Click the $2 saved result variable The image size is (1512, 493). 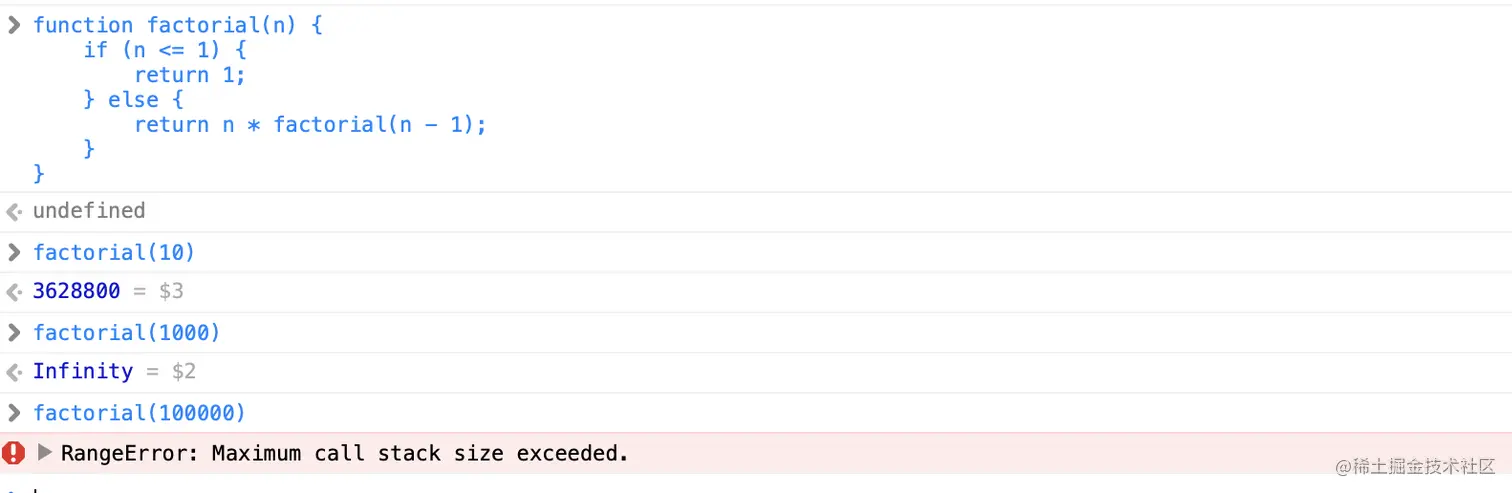click(183, 372)
